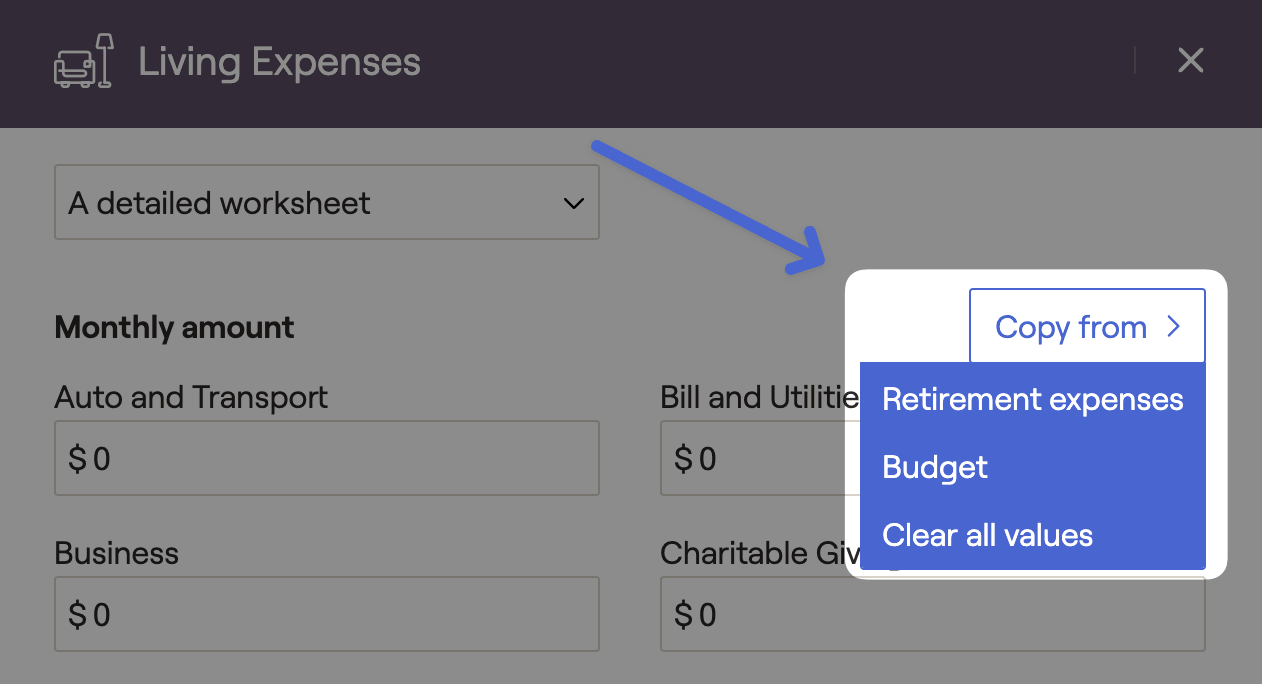Close the Living Expenses dialog with X
This screenshot has height=684, width=1262.
[x=1190, y=61]
